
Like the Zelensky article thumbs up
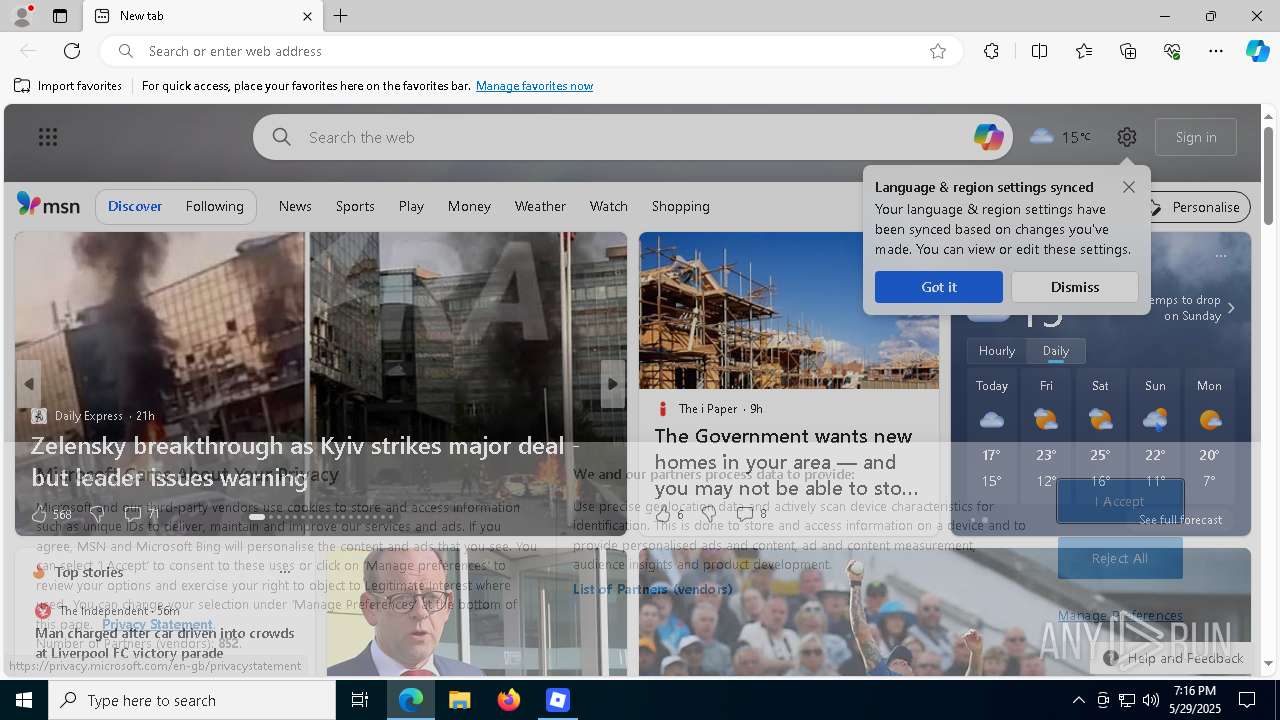40,514
